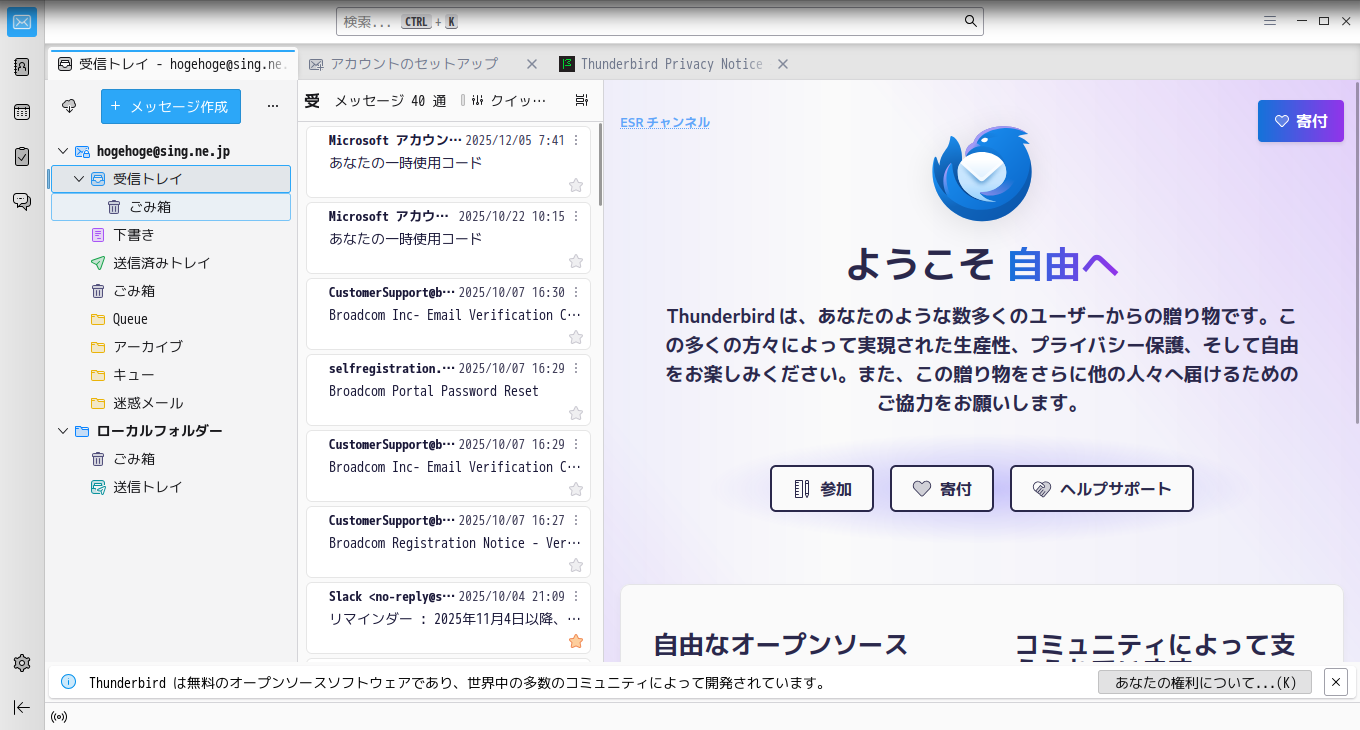This screenshot has width=1360, height=730.
Task: Click the welcome page vertical scrollbar
Action: click(x=1356, y=252)
